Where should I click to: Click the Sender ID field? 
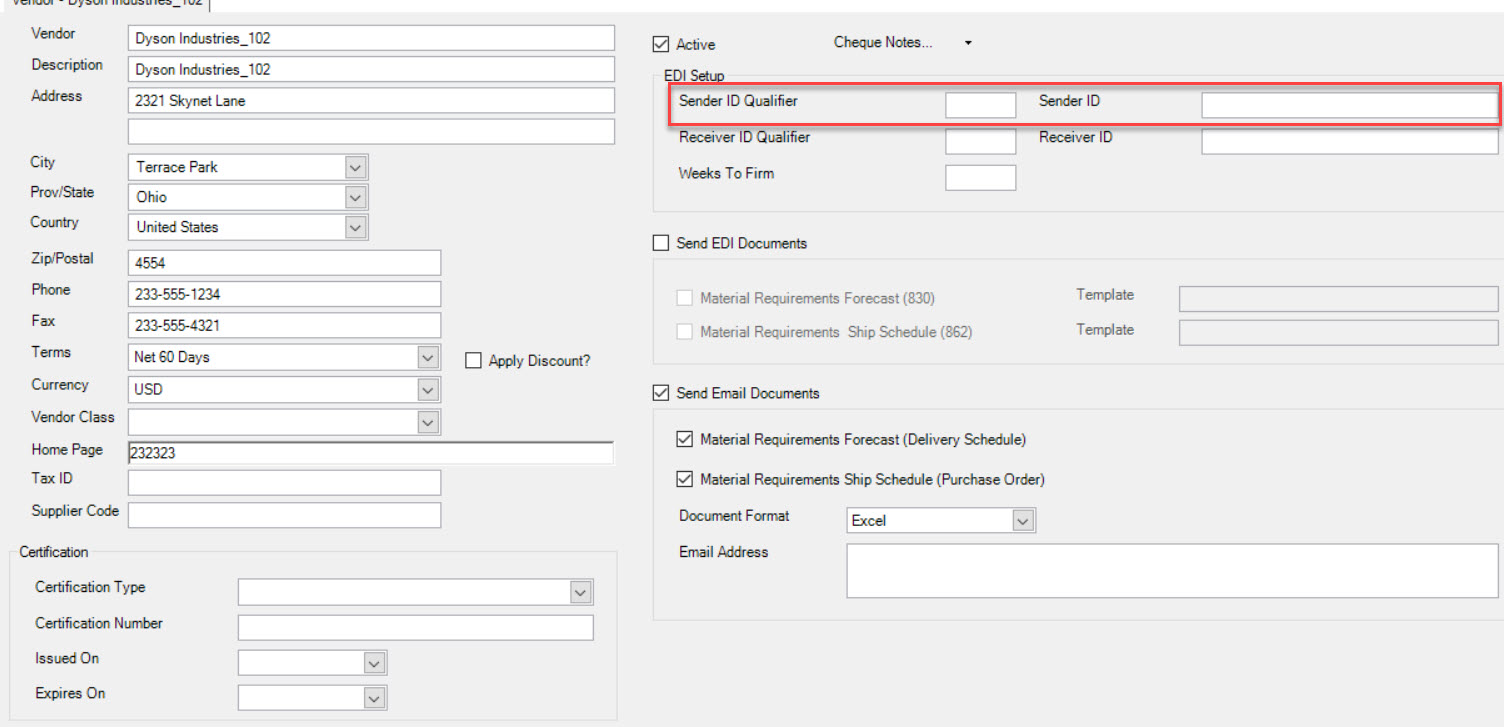[x=1350, y=105]
